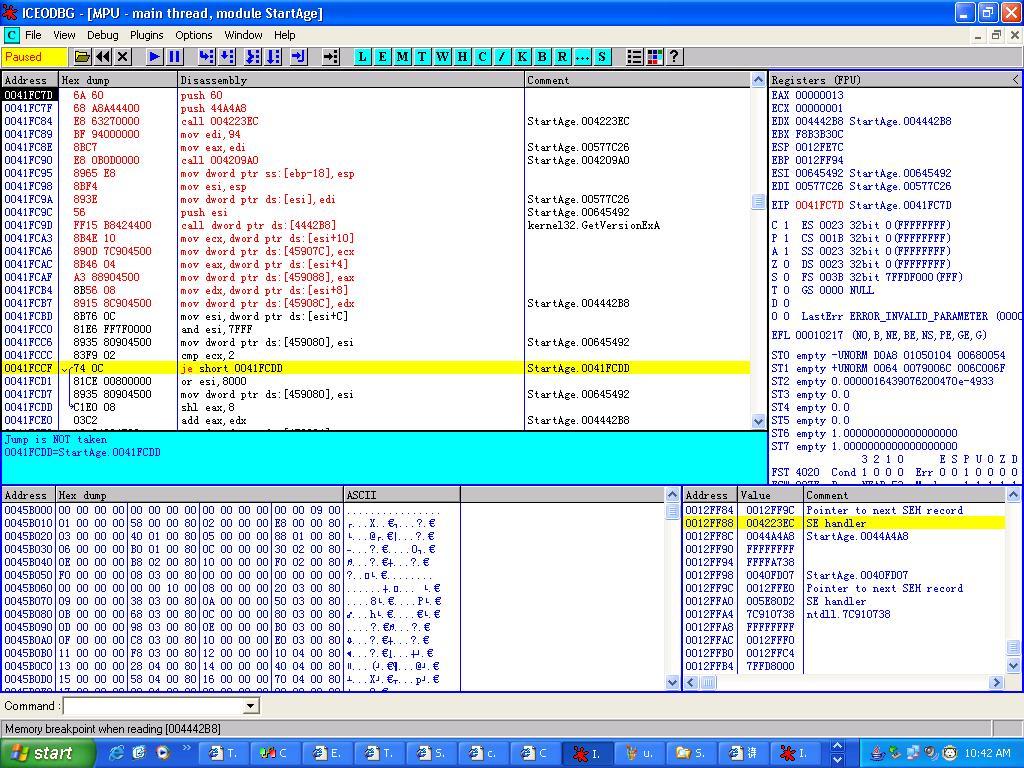Click the EIP 0041FC7D register line
The image size is (1024, 768).
pyautogui.click(x=861, y=205)
